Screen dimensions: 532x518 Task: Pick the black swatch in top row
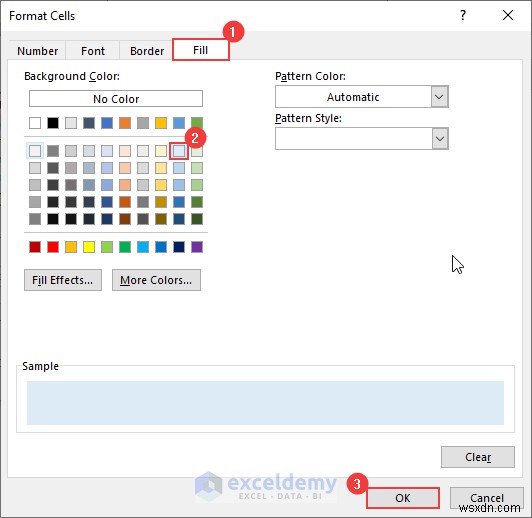click(53, 123)
